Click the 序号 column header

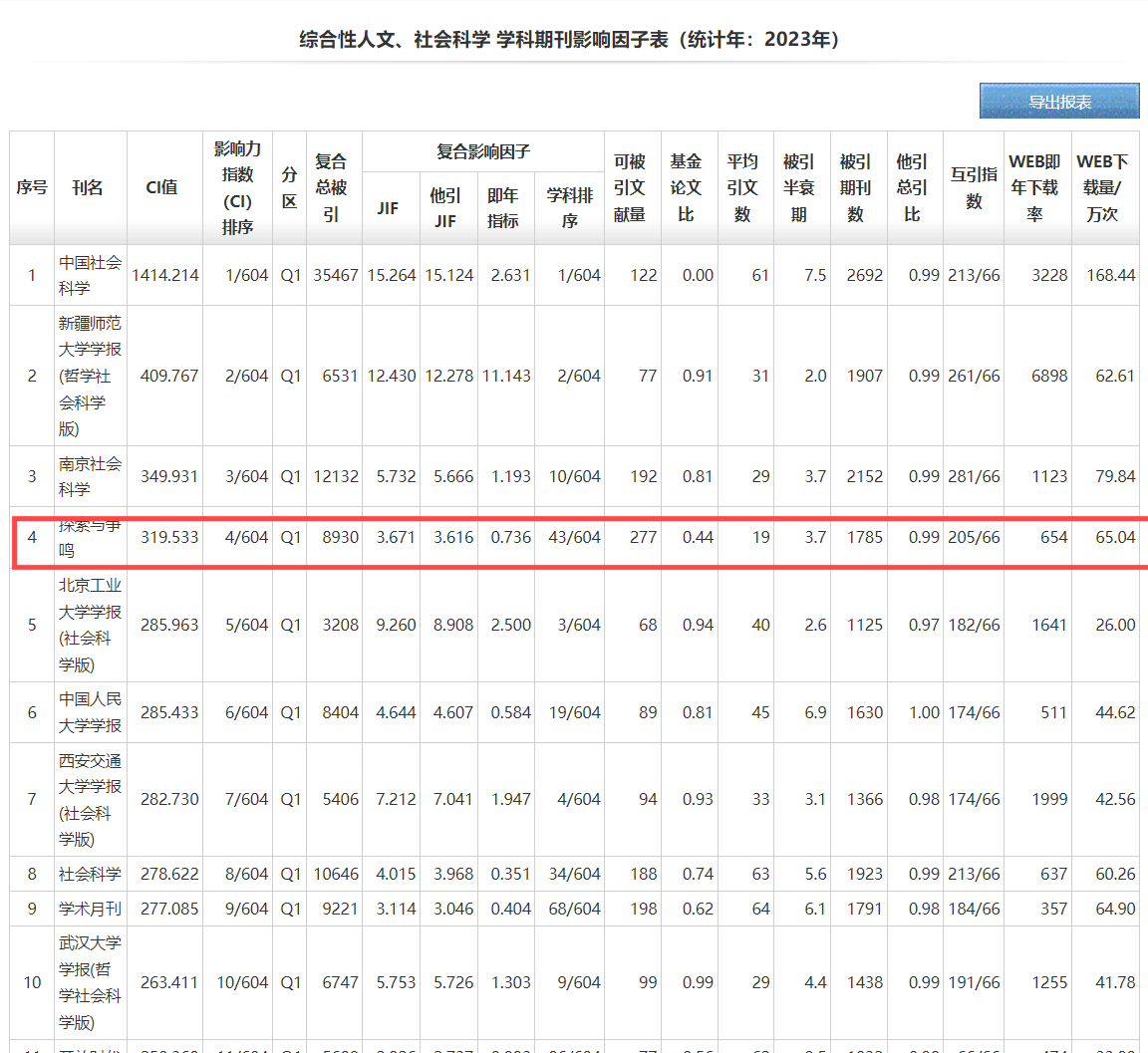coord(32,187)
